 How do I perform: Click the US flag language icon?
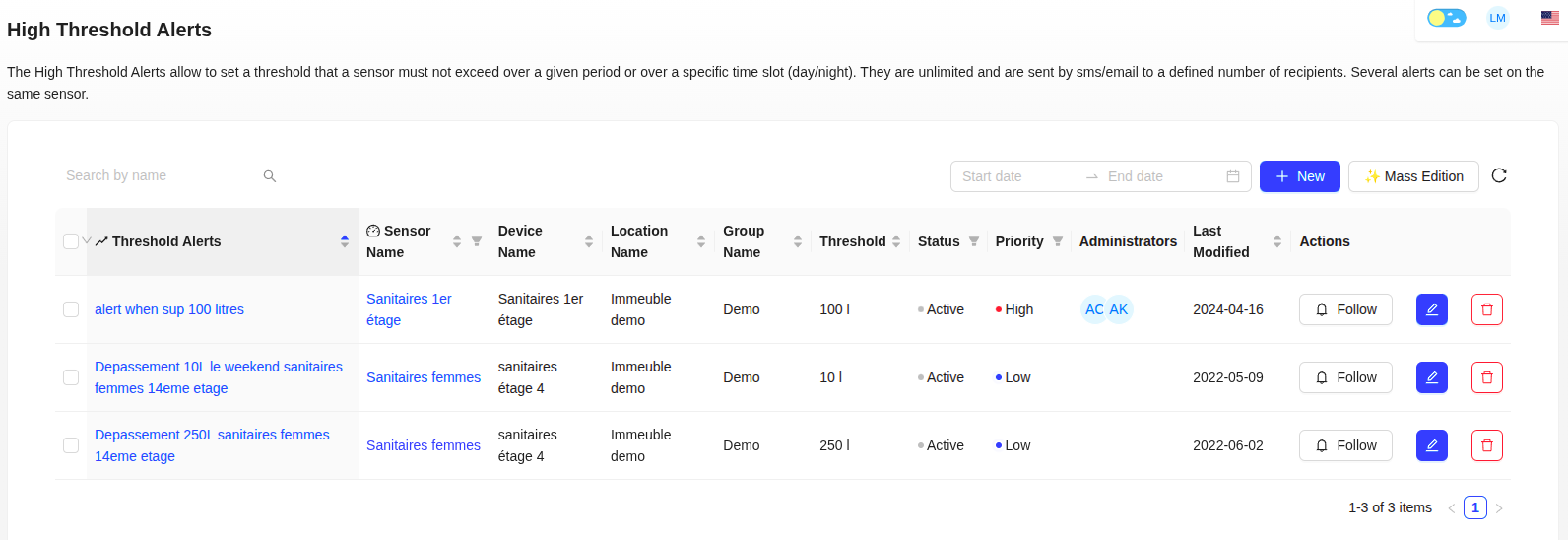pos(1549,18)
